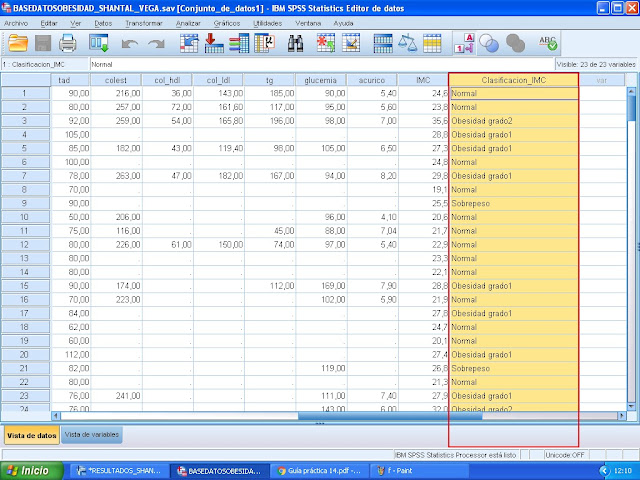
Task: Click the 263,00 colest cell in row 7
Action: [116, 176]
